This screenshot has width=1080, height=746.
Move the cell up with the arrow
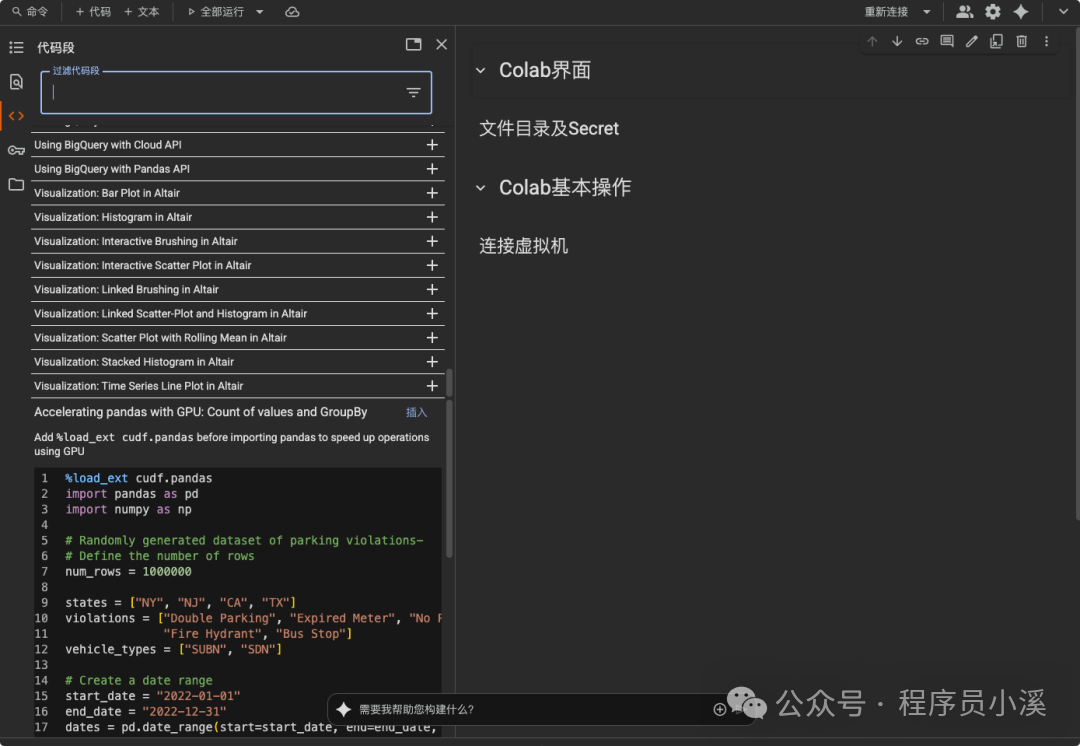(x=872, y=41)
